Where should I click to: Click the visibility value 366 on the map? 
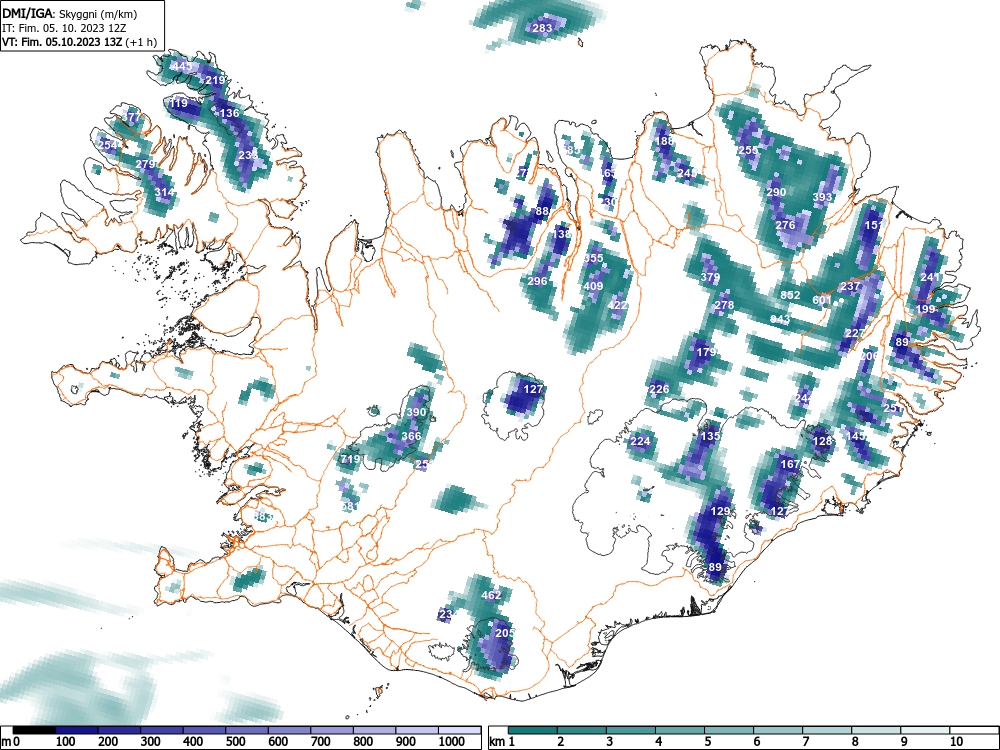pos(411,436)
